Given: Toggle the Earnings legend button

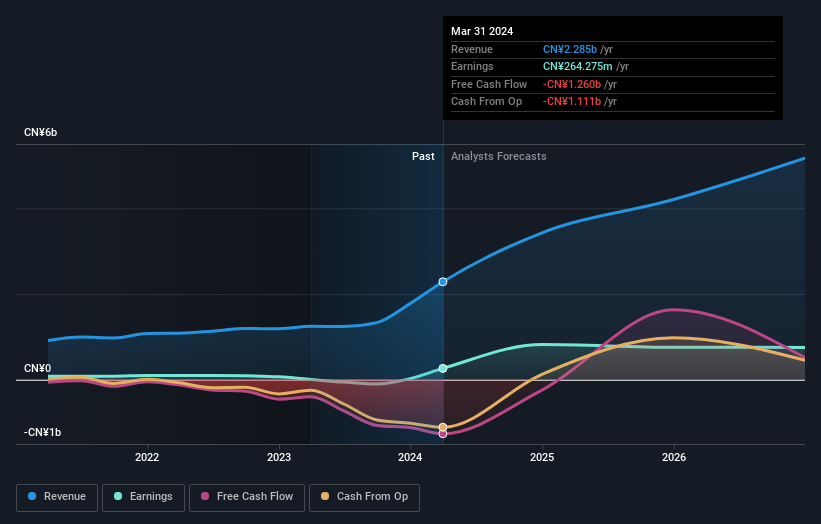Looking at the screenshot, I should coord(143,497).
